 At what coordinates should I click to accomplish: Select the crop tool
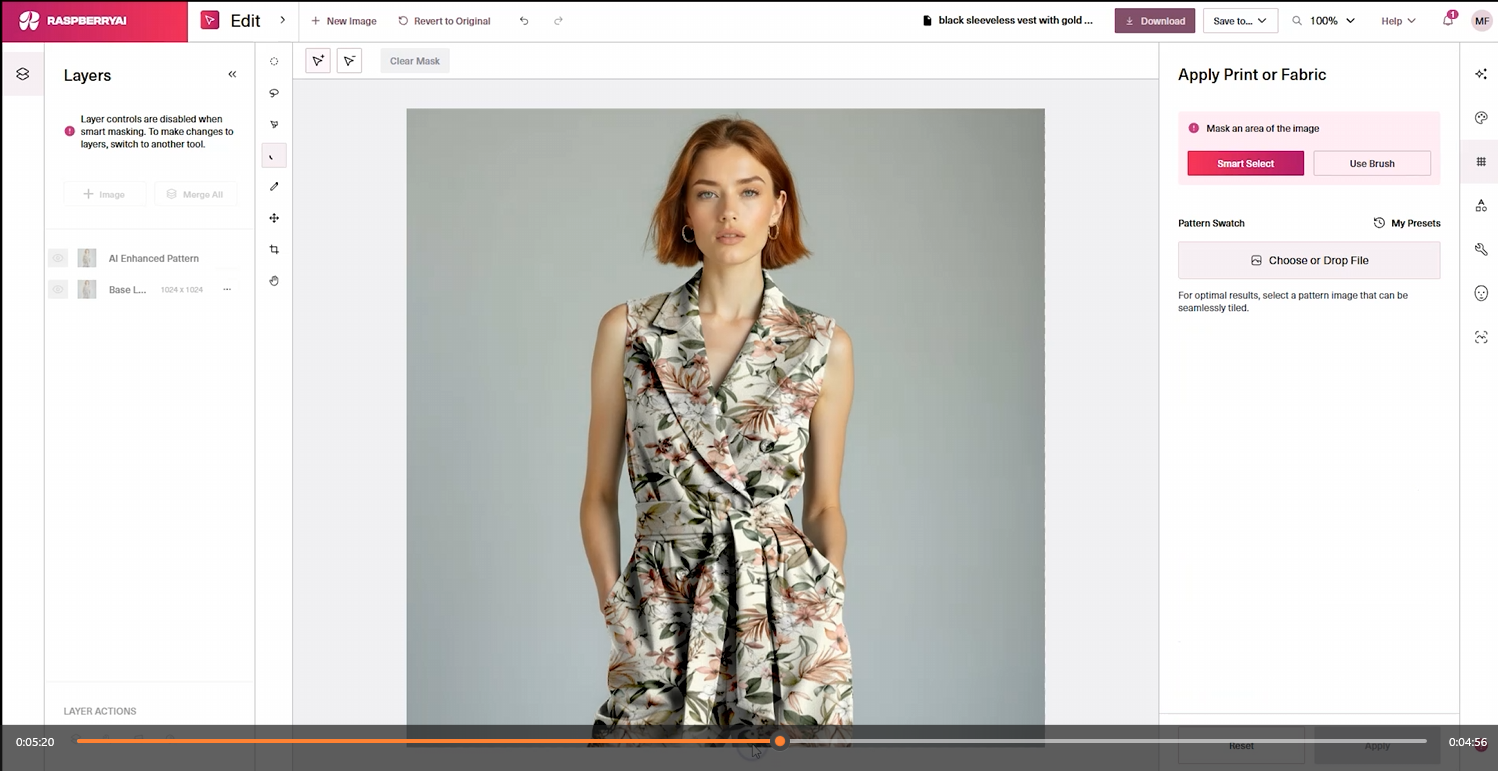274,250
